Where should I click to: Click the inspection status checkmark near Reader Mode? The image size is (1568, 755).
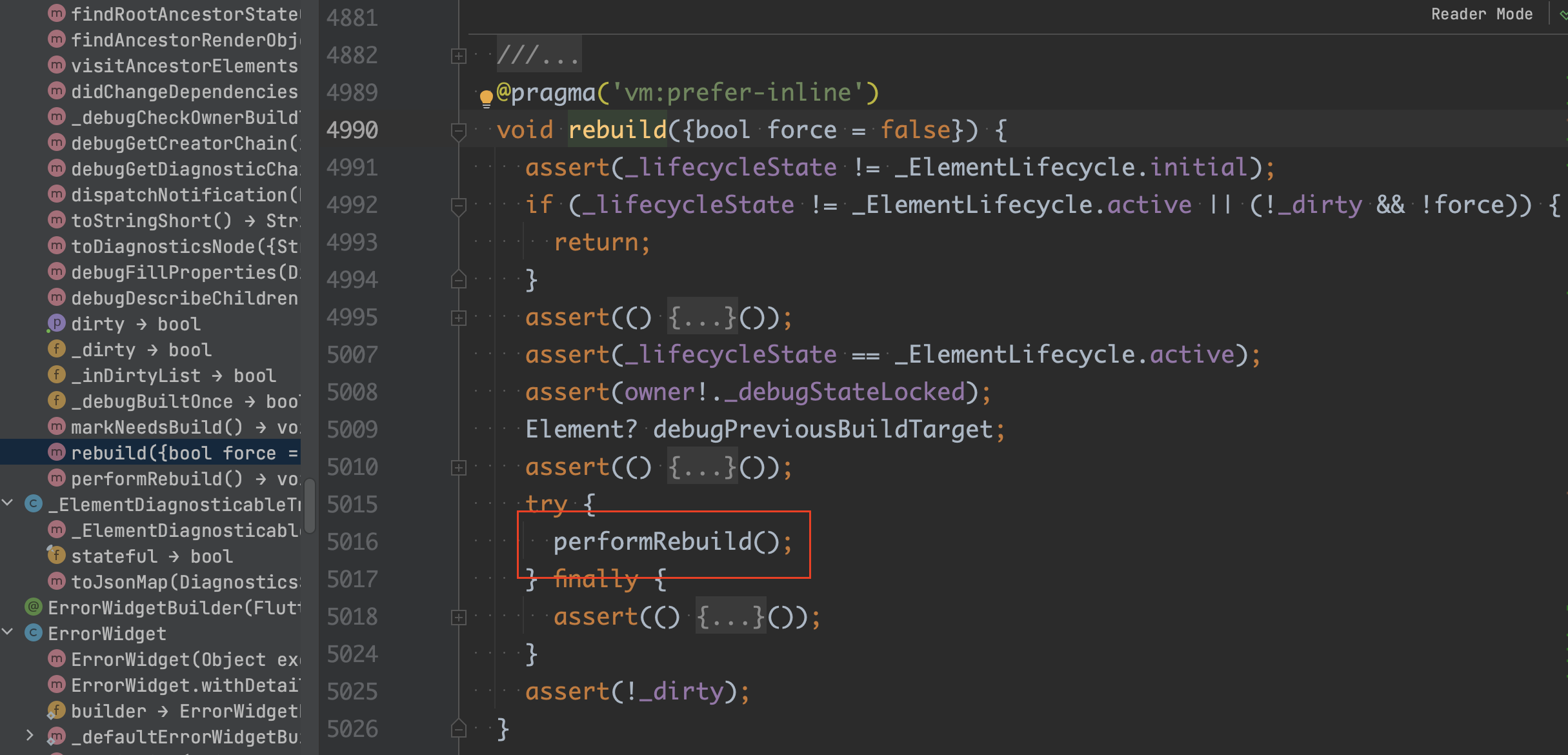[1563, 14]
